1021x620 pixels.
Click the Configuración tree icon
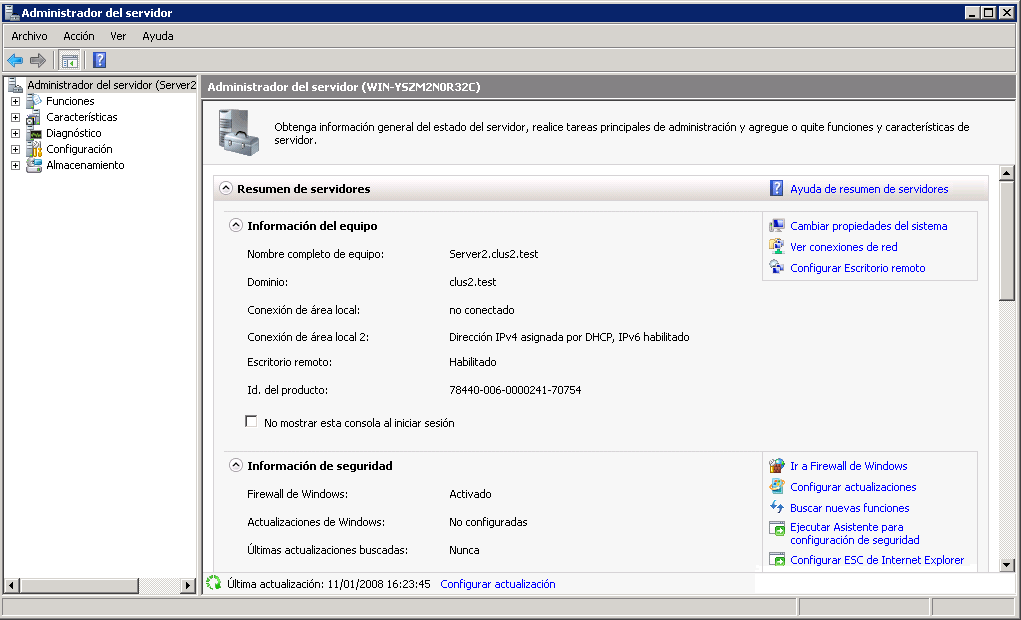point(34,149)
